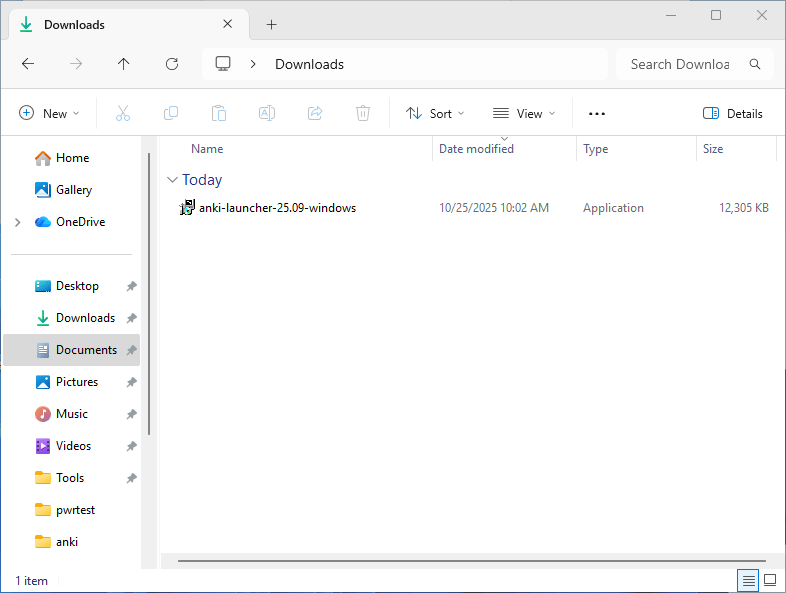The image size is (786, 593).
Task: Click the Rename icon in toolbar
Action: (x=267, y=114)
